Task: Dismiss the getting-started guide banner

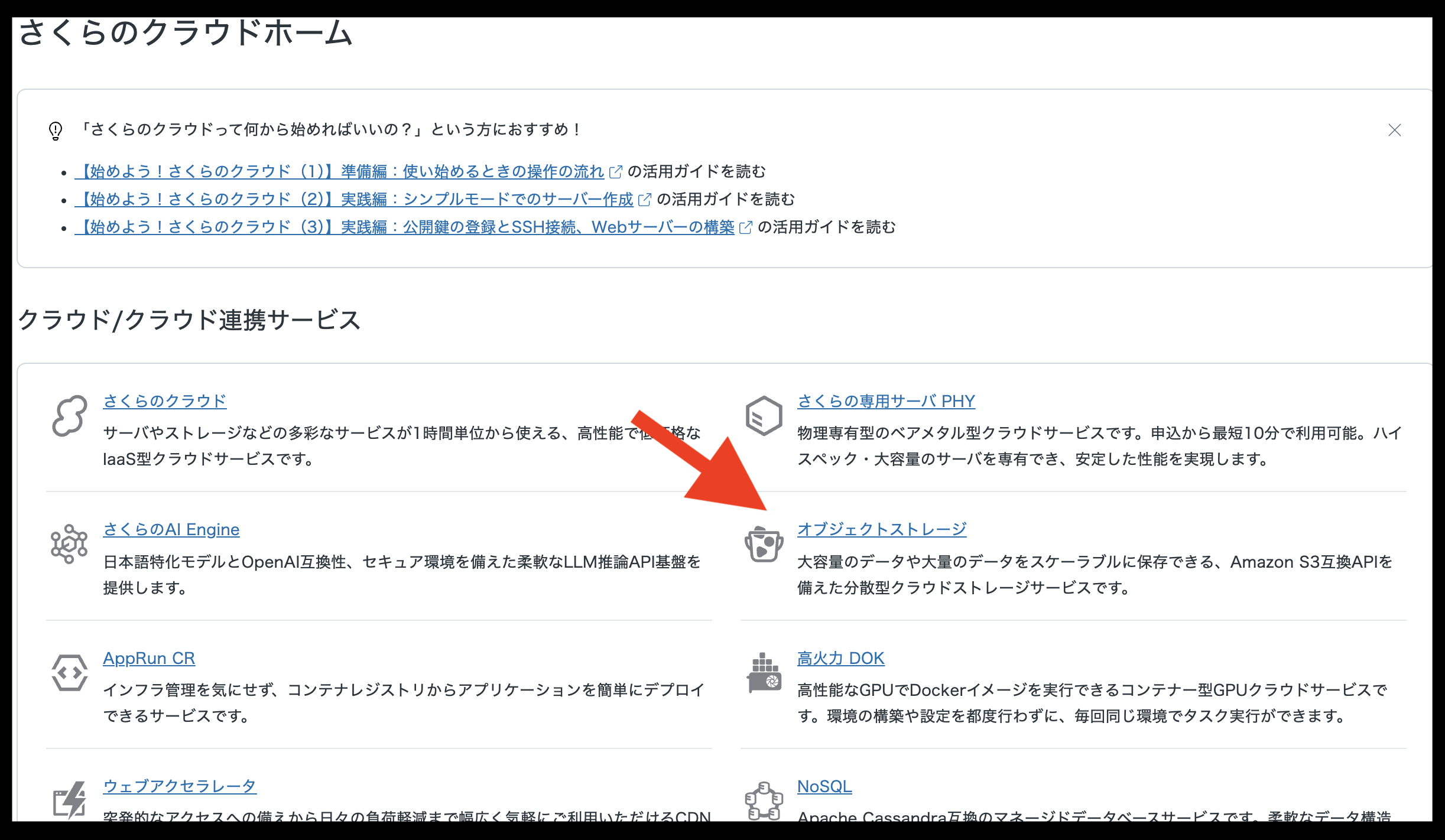Action: point(1394,130)
